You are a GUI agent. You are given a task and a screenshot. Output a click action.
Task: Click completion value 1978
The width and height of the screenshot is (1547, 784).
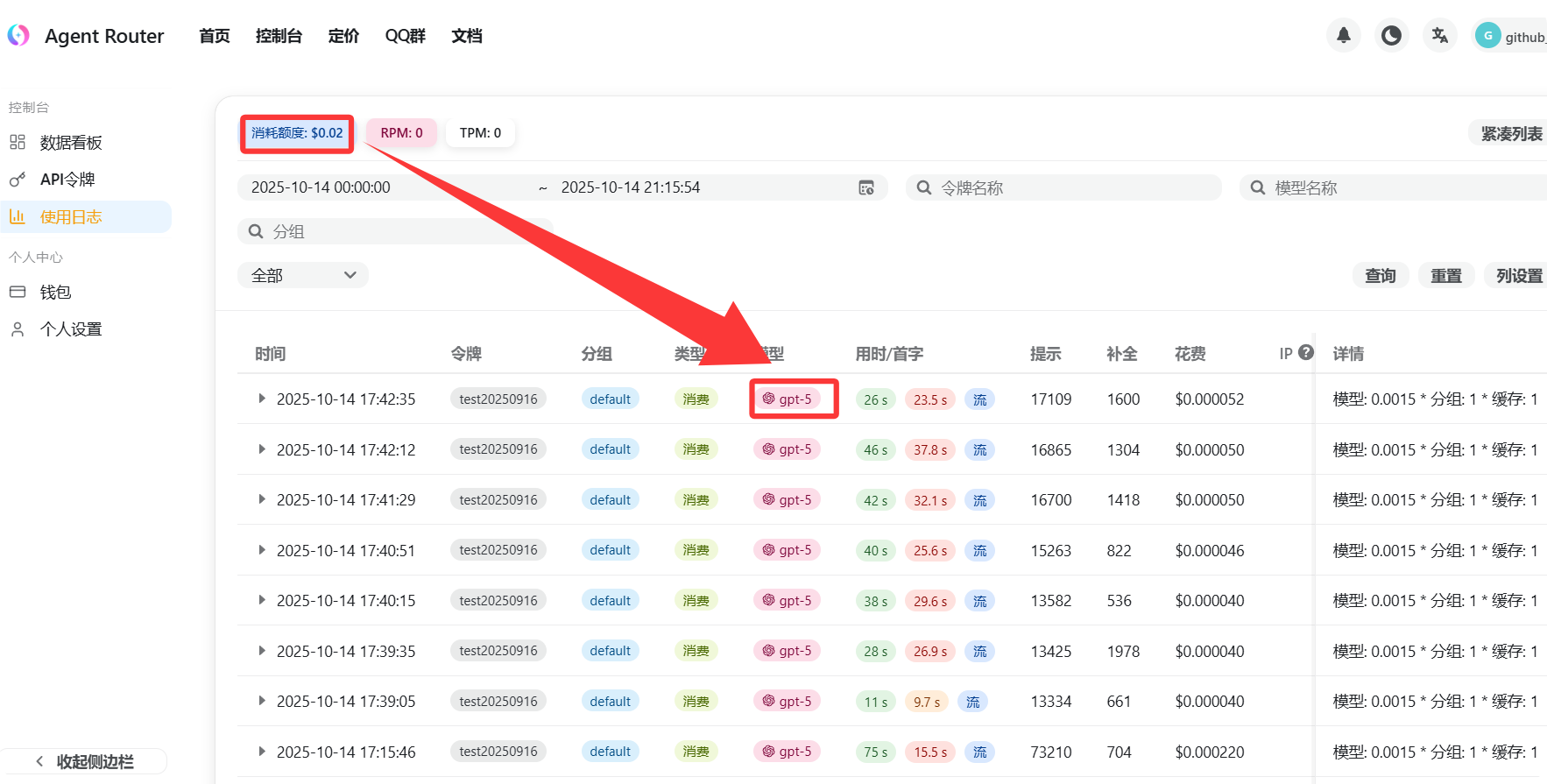1123,651
